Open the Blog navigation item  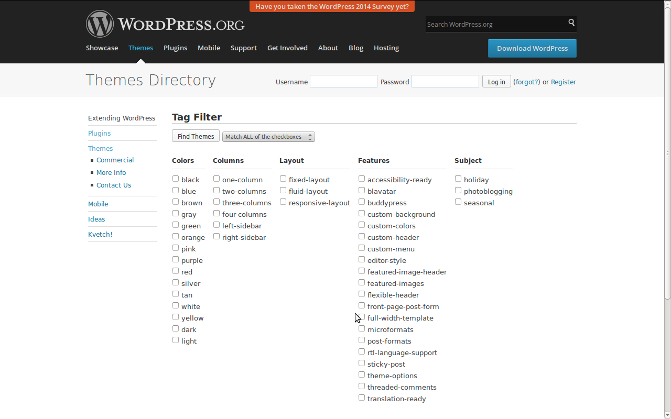click(356, 48)
